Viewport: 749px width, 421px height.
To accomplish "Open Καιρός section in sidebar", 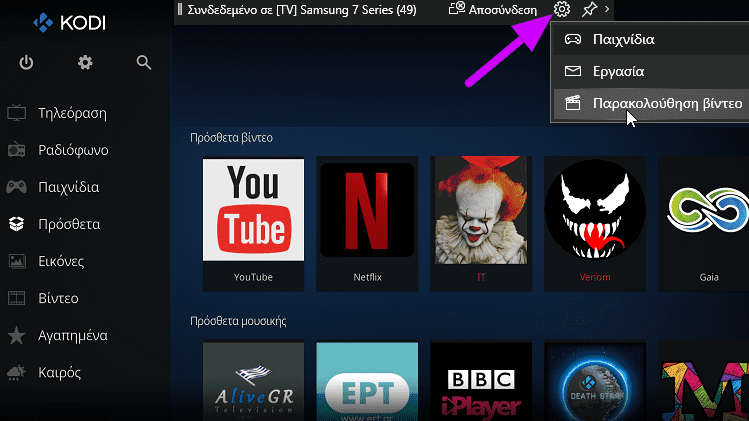I will pos(59,372).
